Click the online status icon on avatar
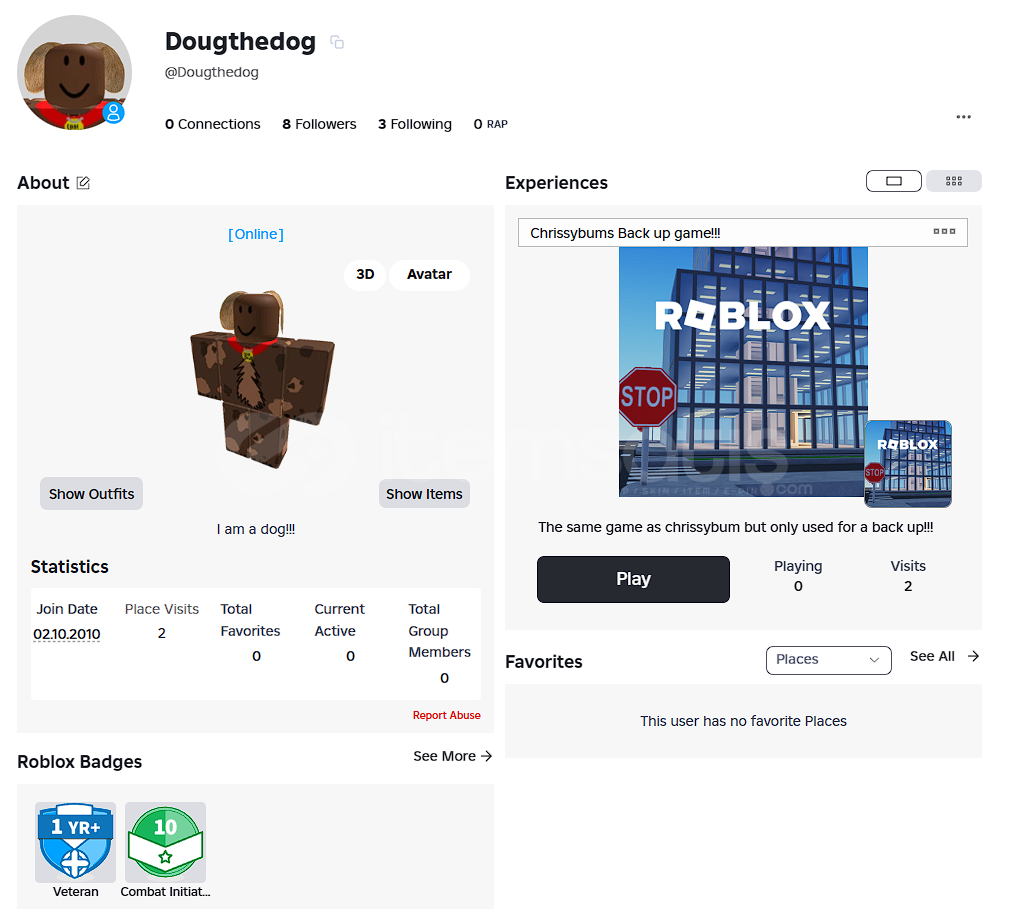The image size is (1028, 909). (113, 113)
